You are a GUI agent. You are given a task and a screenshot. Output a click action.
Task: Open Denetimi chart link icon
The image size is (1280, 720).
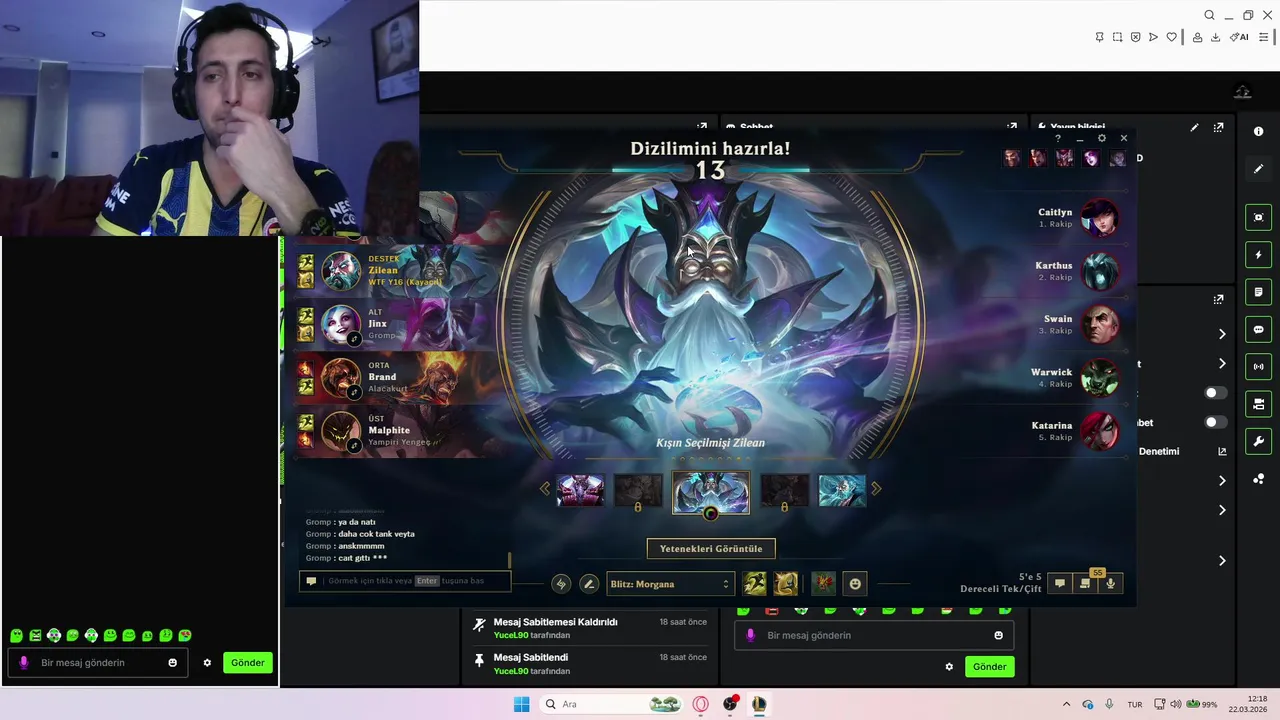click(x=1222, y=452)
